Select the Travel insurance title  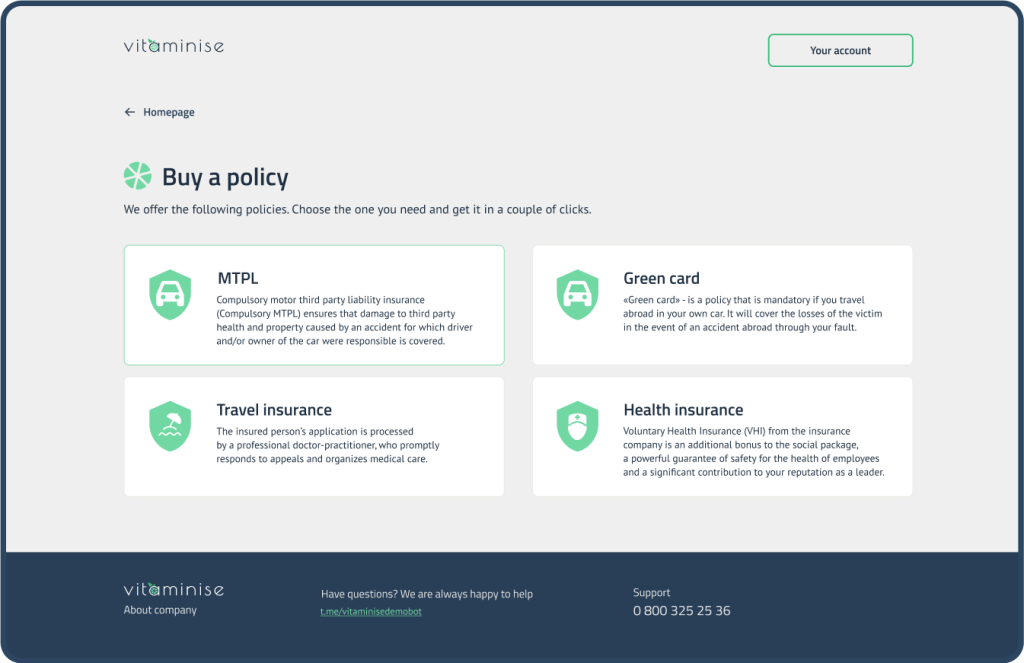click(274, 410)
